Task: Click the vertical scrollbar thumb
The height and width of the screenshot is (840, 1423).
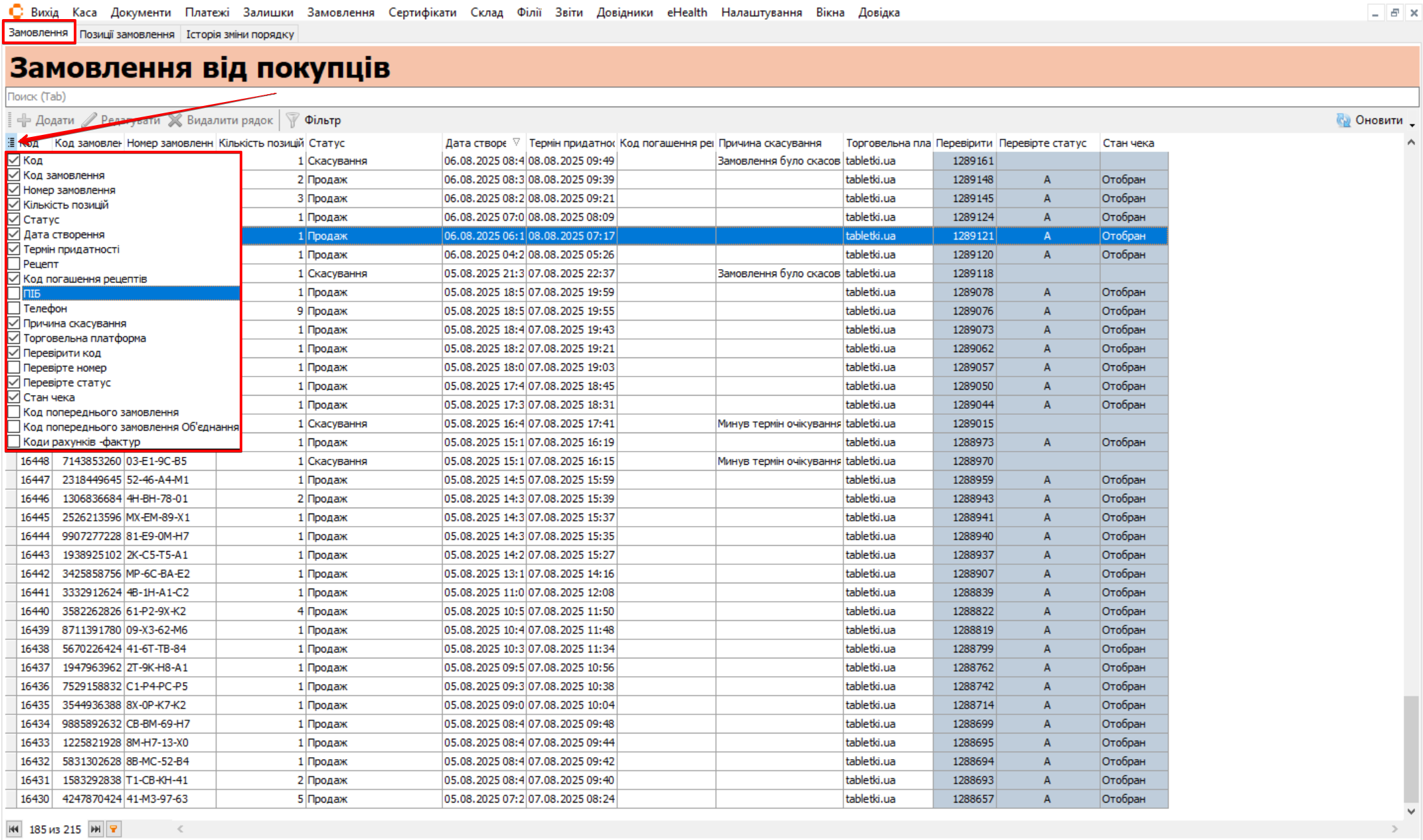Action: (x=1410, y=750)
